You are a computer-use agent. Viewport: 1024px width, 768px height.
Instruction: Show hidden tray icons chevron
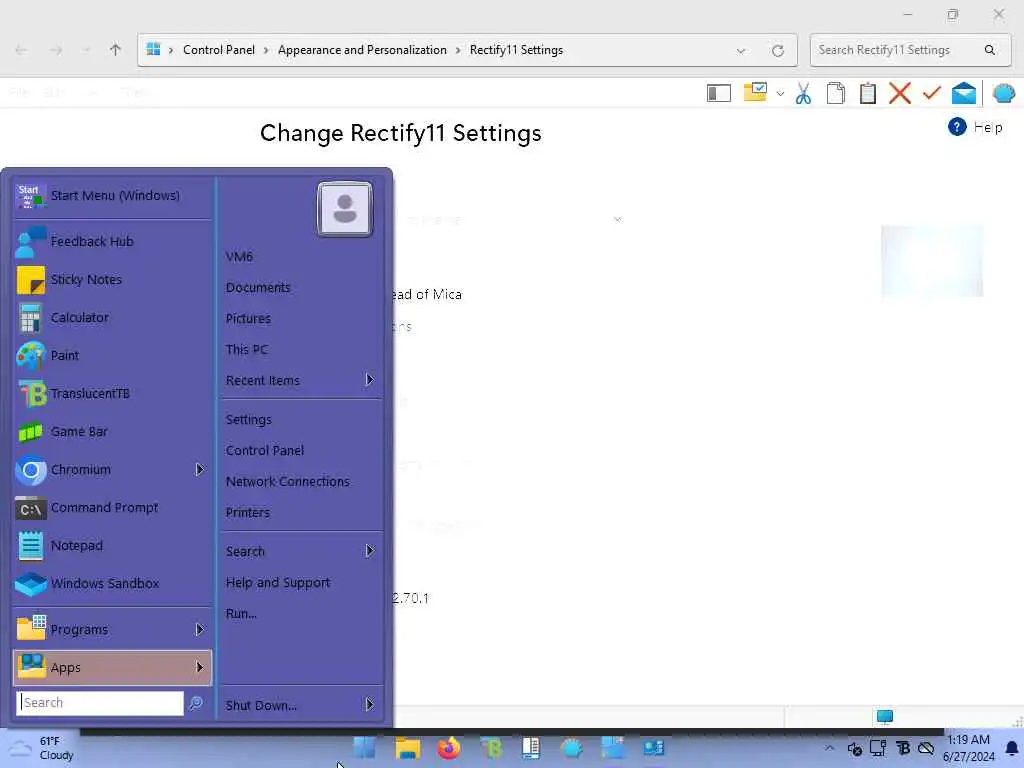coord(829,748)
